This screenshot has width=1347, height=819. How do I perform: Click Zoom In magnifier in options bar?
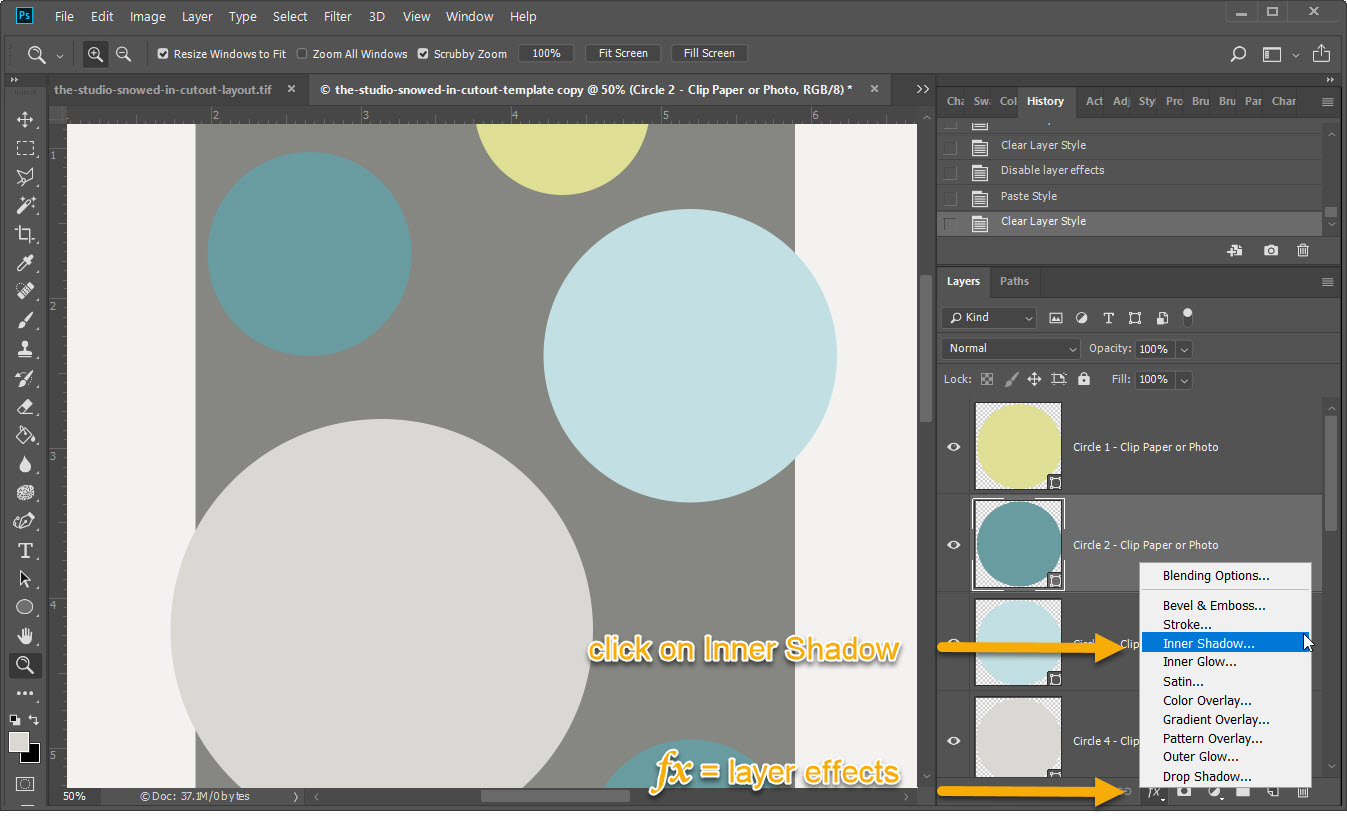[x=95, y=54]
